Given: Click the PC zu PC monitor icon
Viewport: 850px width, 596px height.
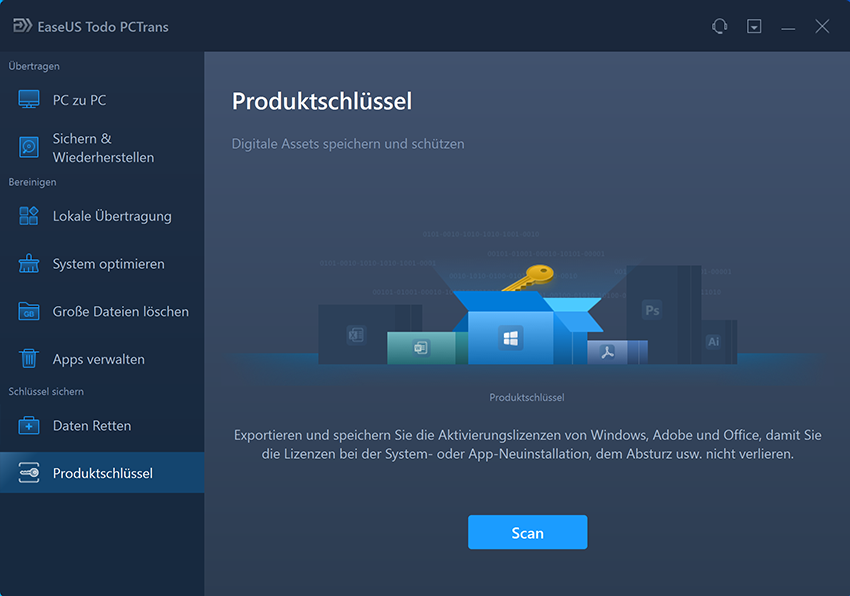Looking at the screenshot, I should point(29,100).
